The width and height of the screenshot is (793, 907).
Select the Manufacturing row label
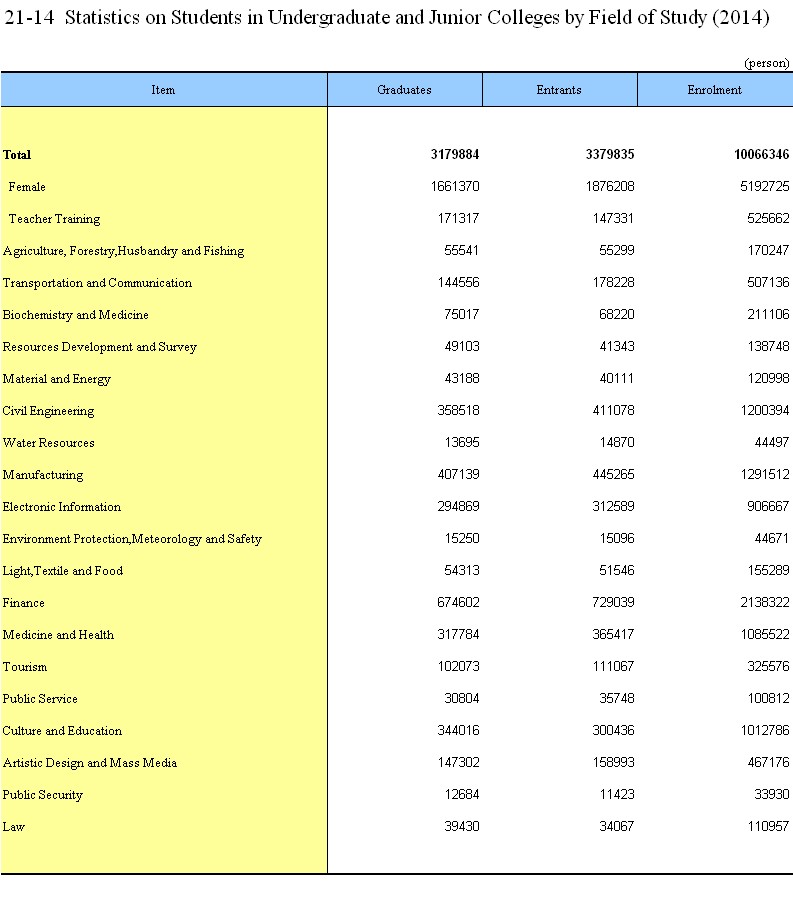coord(43,475)
